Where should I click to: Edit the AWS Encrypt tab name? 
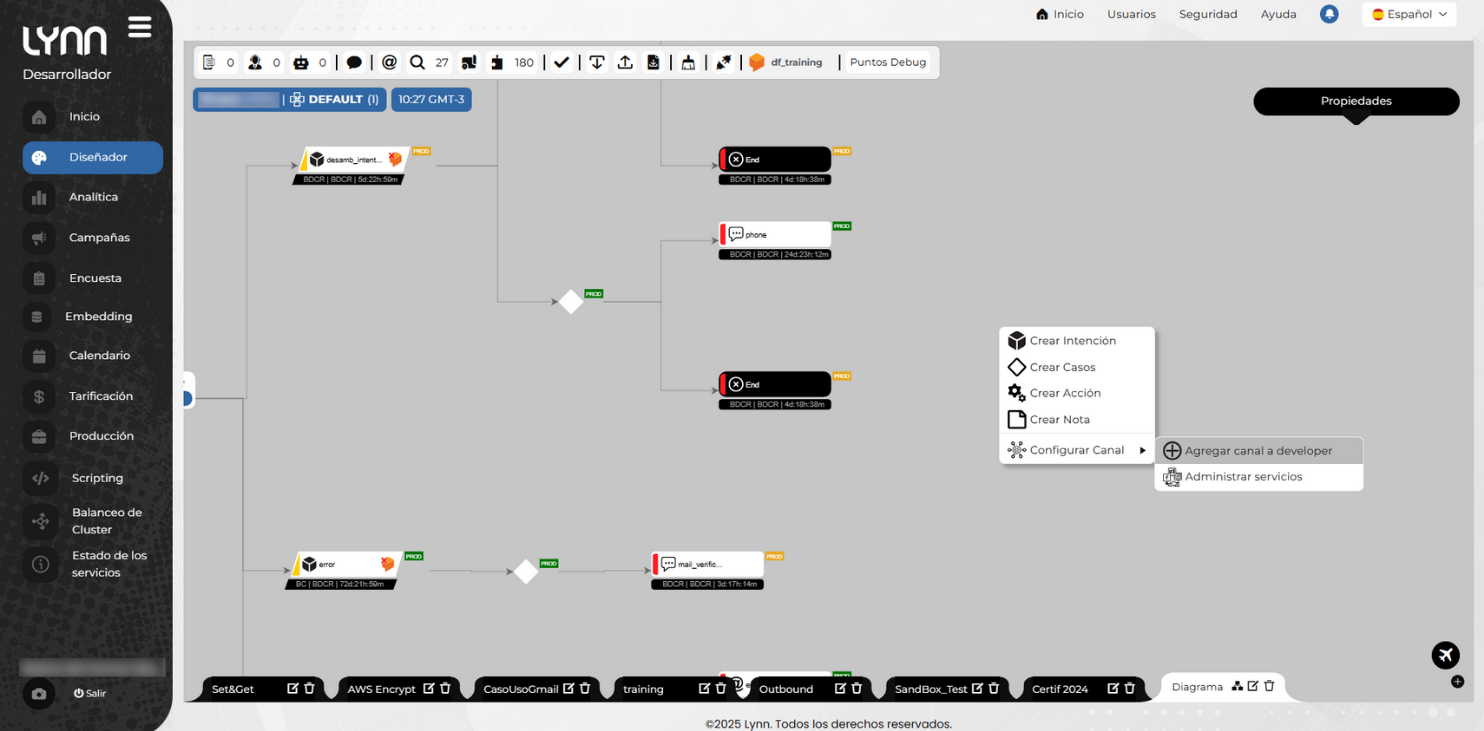point(429,688)
